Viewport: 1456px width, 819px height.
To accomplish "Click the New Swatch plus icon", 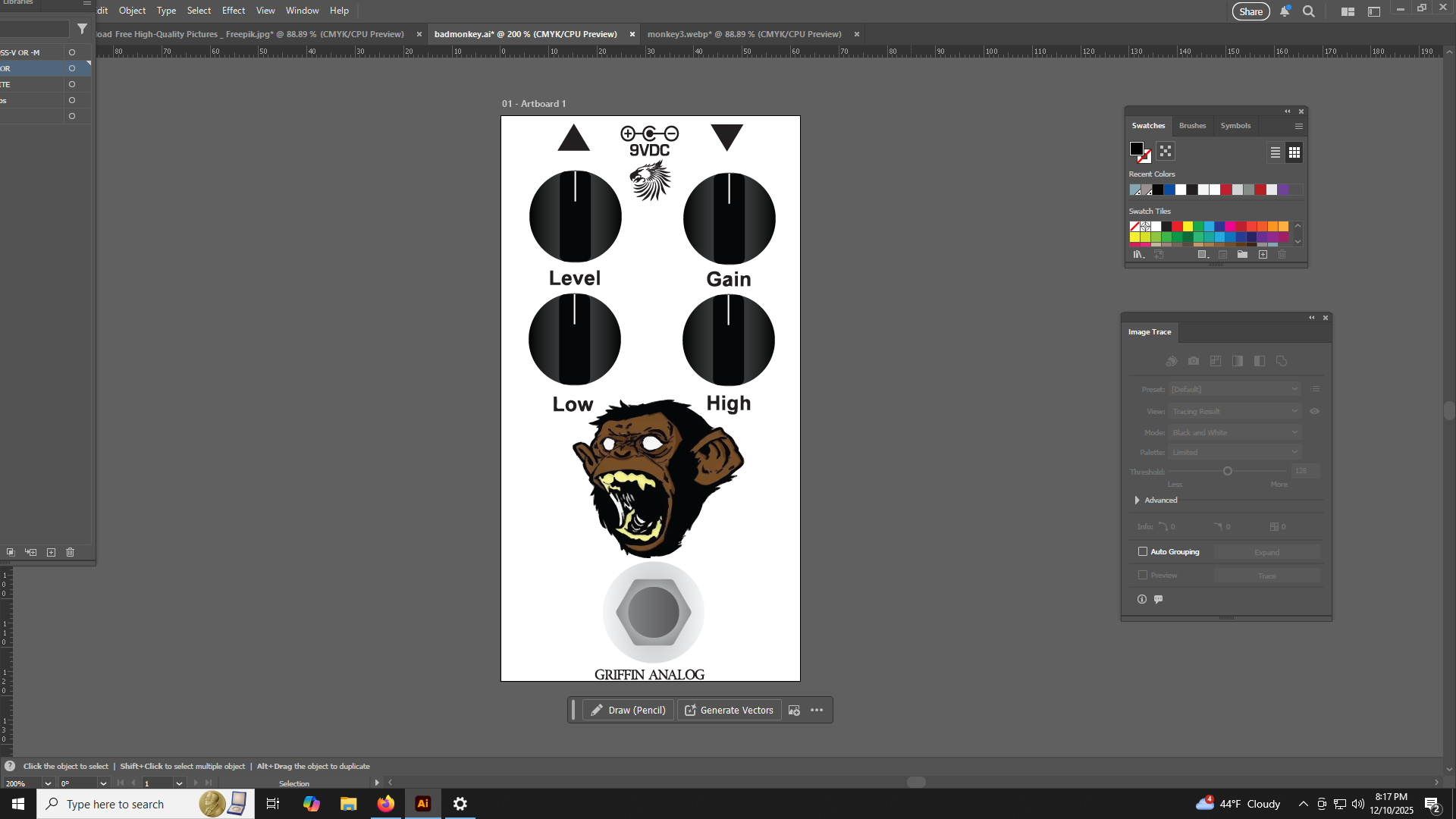I will click(x=1263, y=255).
